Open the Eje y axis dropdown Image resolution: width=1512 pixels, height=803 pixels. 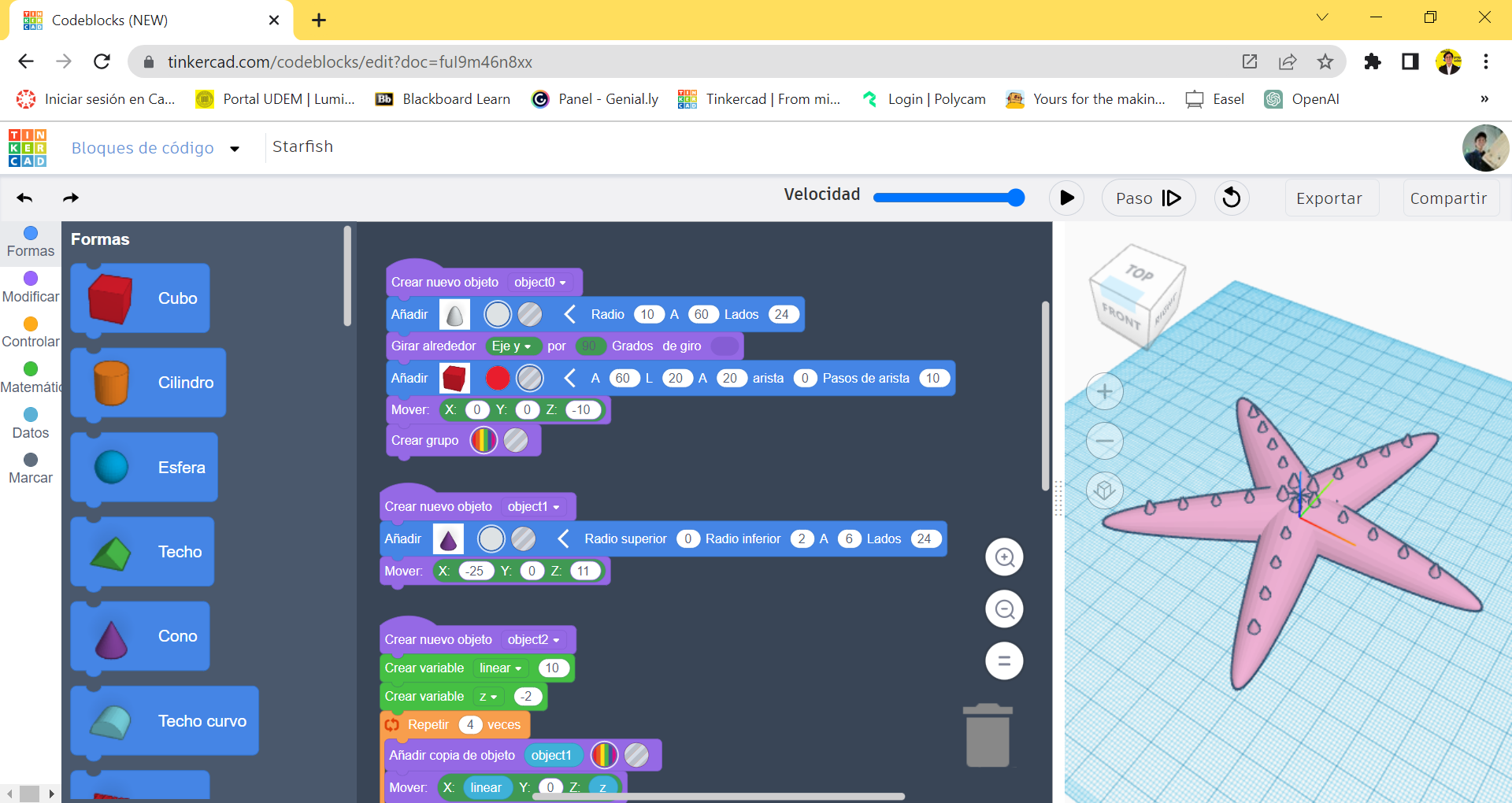tap(513, 346)
